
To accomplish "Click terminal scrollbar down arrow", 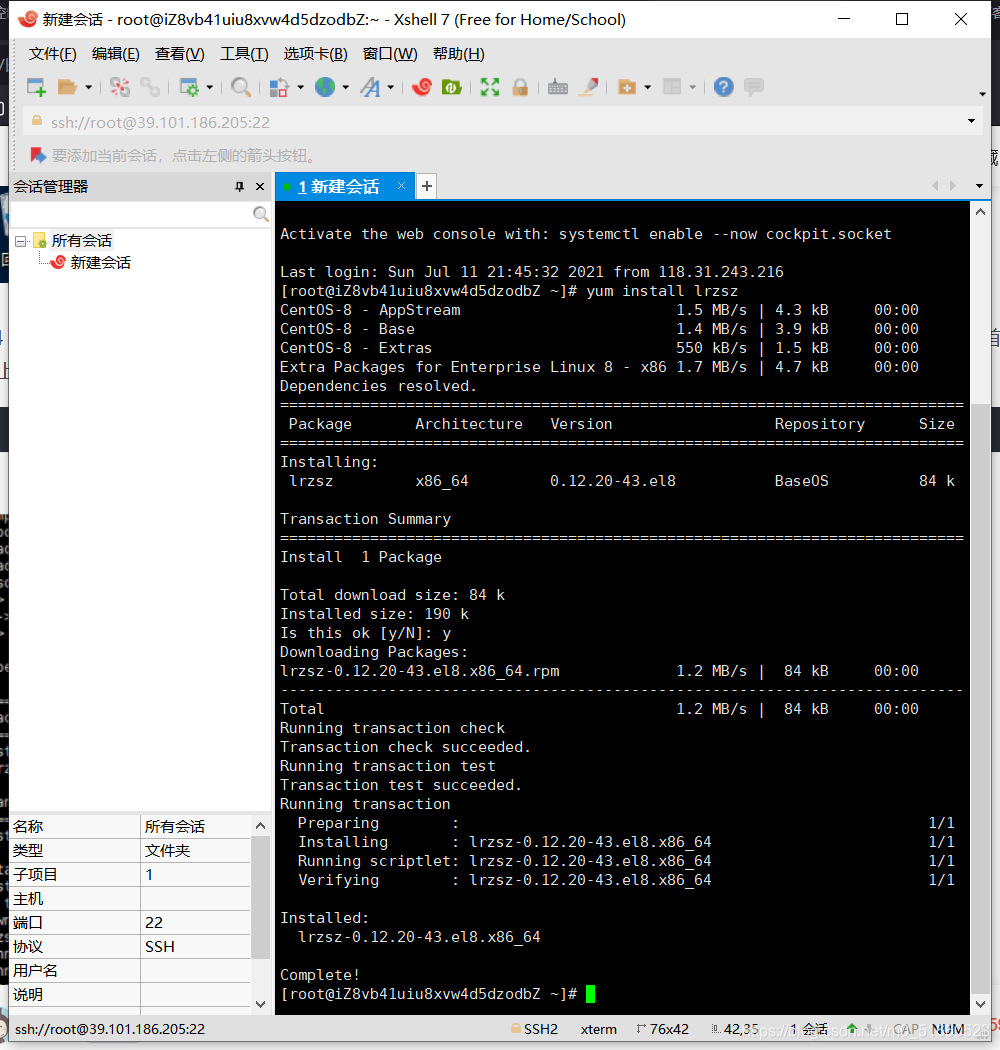I will (x=980, y=1004).
